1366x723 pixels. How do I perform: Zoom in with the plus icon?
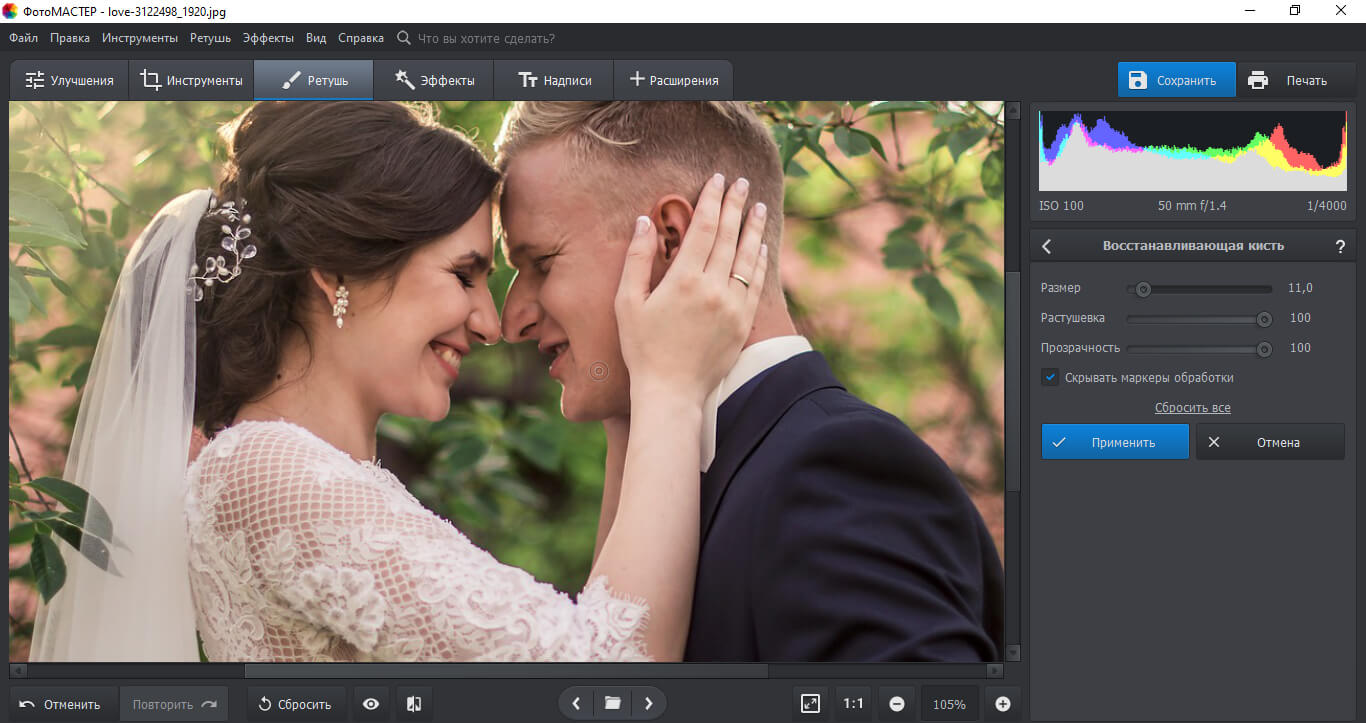(x=1003, y=704)
